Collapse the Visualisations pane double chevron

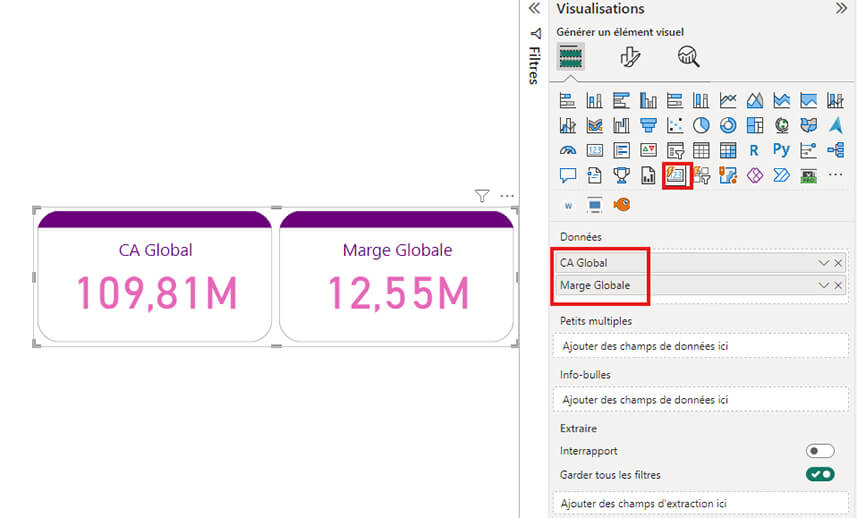(x=841, y=8)
